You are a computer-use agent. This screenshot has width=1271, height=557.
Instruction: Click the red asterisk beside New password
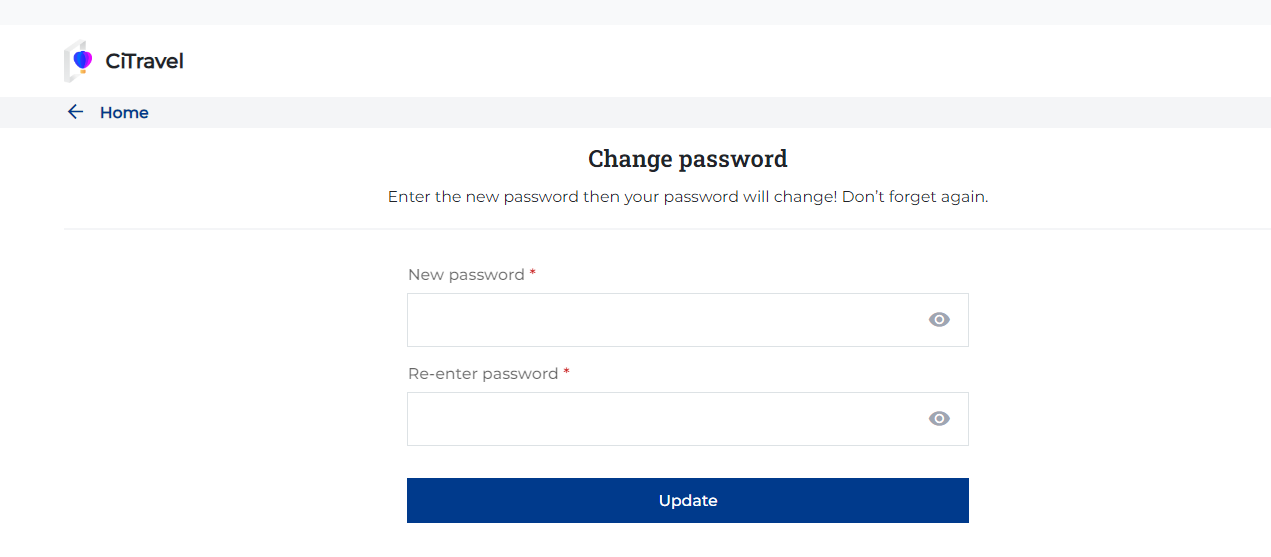point(533,273)
